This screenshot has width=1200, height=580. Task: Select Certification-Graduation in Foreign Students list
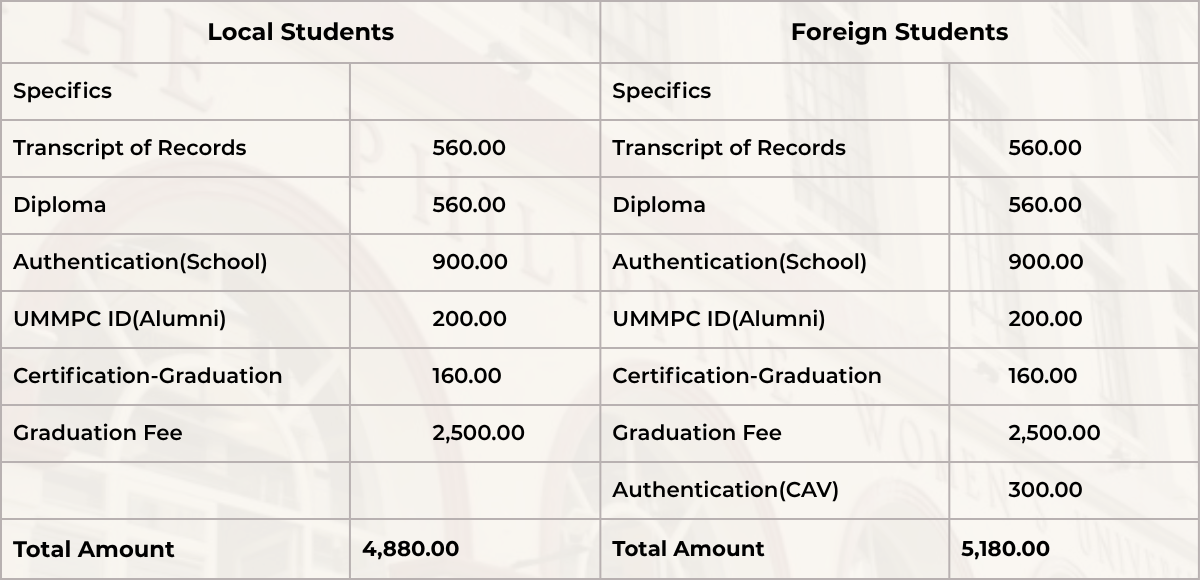[746, 376]
